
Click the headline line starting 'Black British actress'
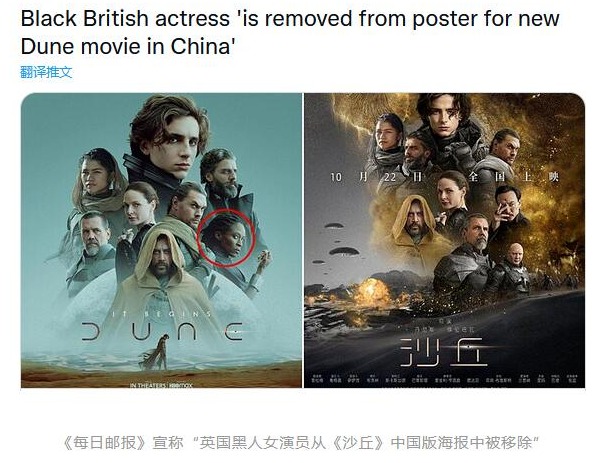290,18
